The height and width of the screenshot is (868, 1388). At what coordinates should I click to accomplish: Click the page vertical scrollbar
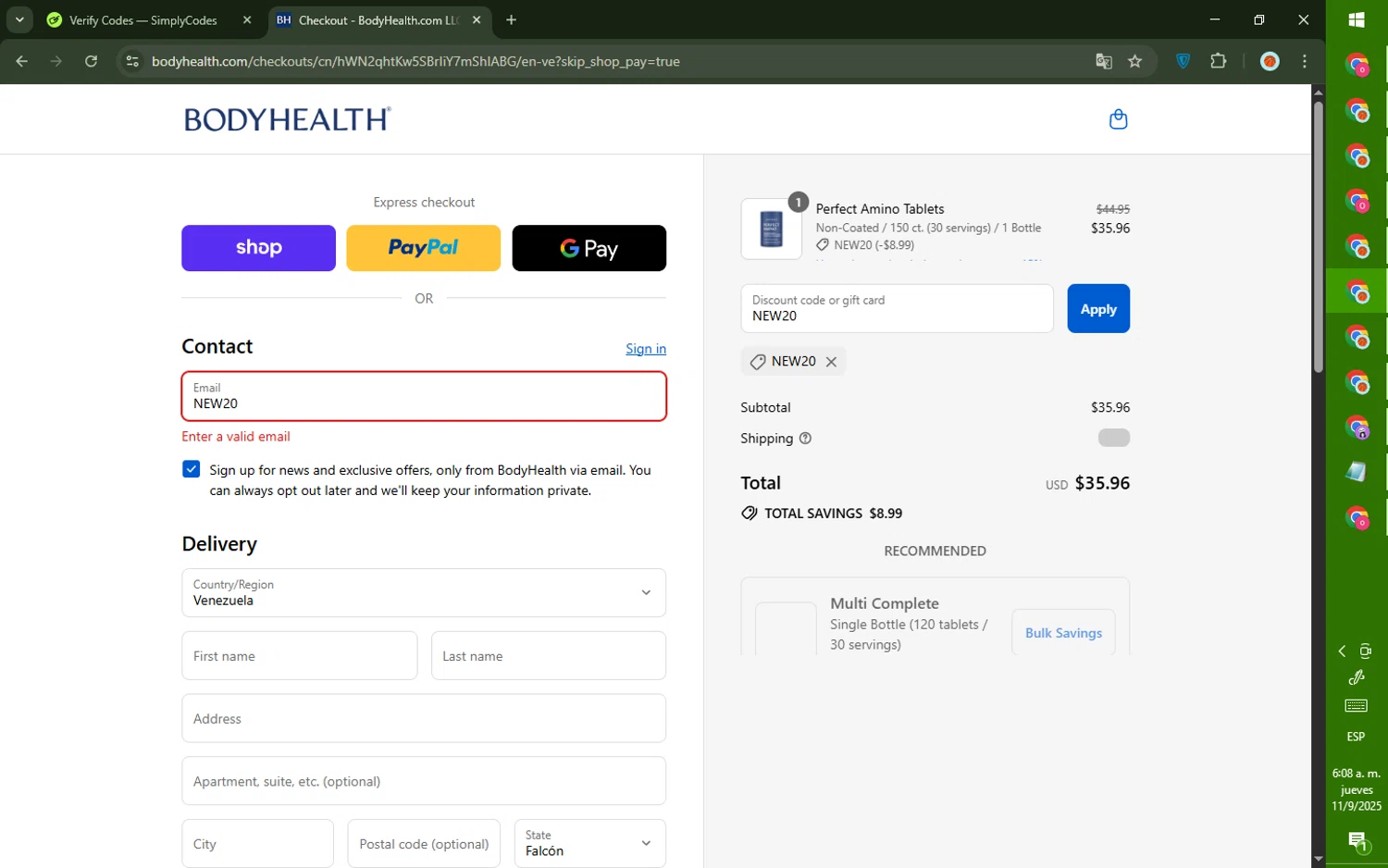(x=1319, y=236)
